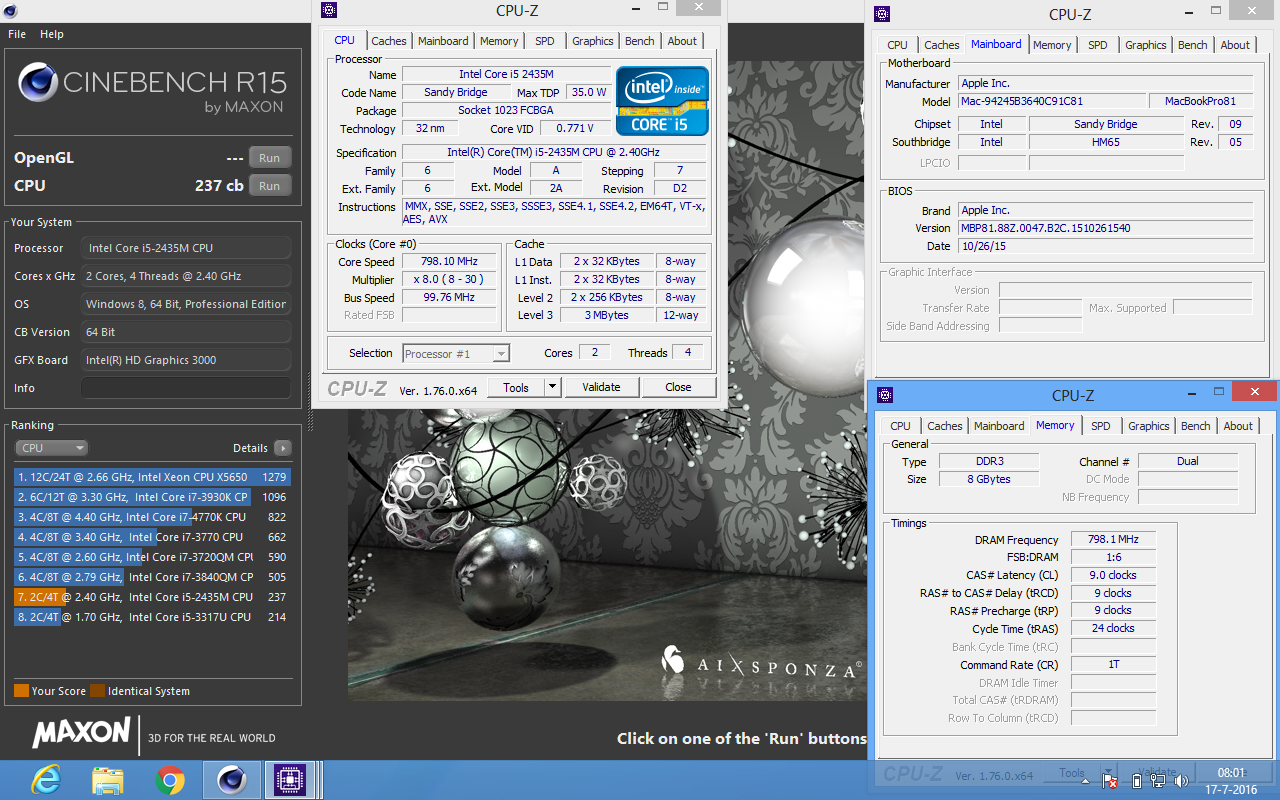Run the CPU benchmark showing 237 cb
The width and height of the screenshot is (1280, 800).
pyautogui.click(x=270, y=186)
